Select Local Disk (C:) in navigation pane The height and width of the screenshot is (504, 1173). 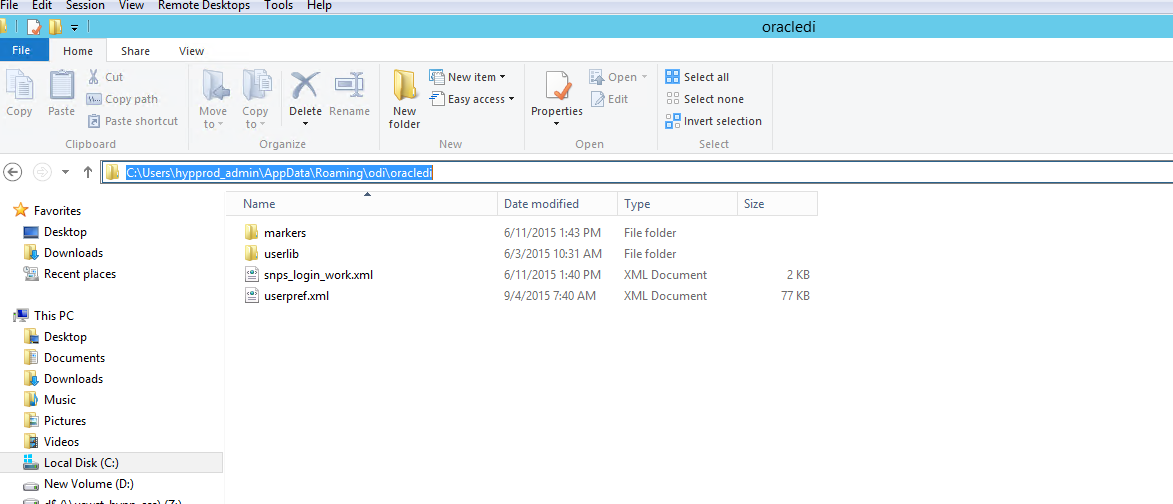[81, 463]
